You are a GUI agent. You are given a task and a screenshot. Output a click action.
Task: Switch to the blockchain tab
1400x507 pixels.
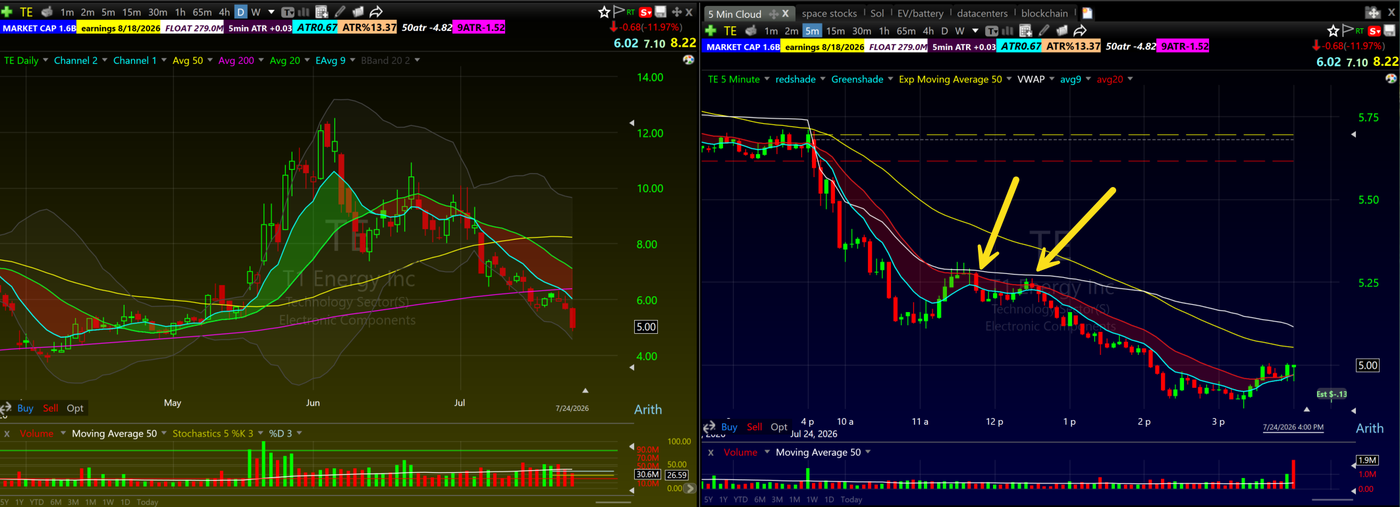pos(1044,13)
